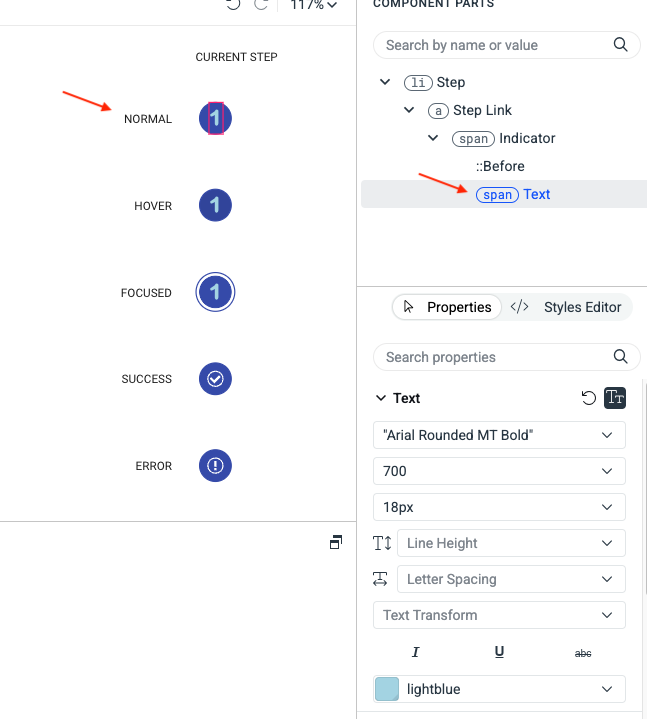Click the magnifier icon in properties search

[x=621, y=357]
